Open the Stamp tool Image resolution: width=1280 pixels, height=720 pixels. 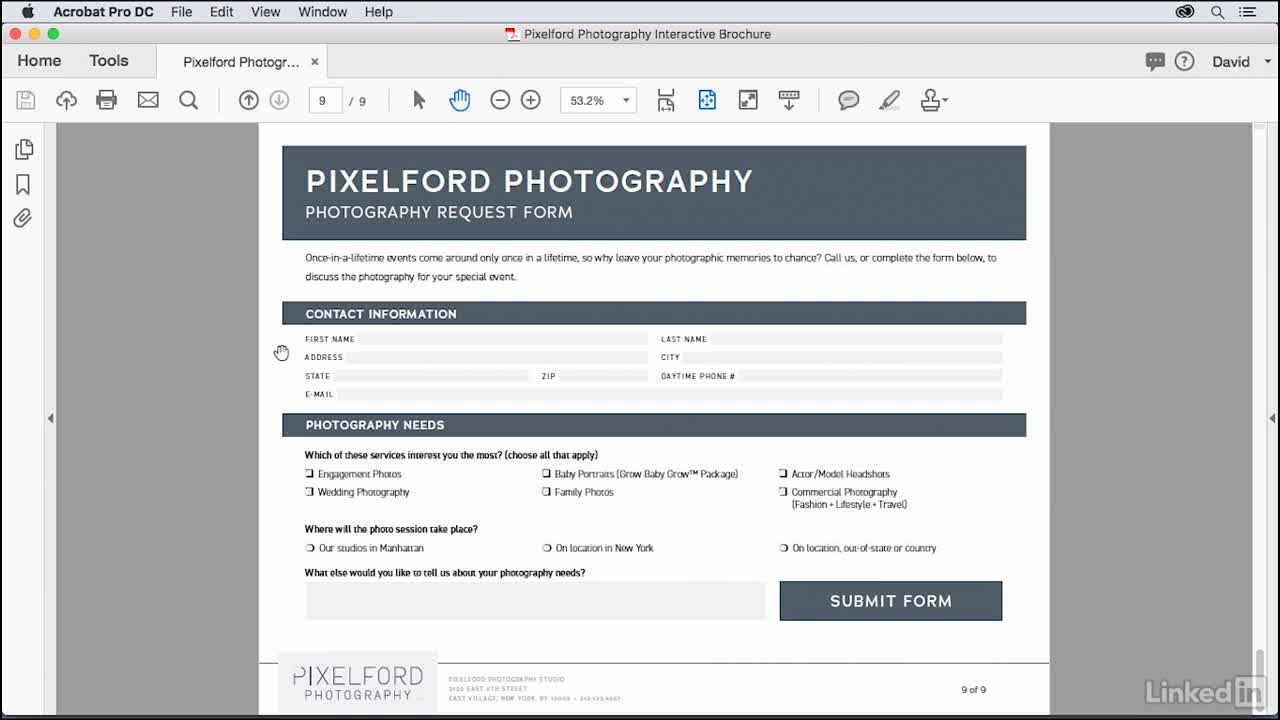(x=929, y=100)
